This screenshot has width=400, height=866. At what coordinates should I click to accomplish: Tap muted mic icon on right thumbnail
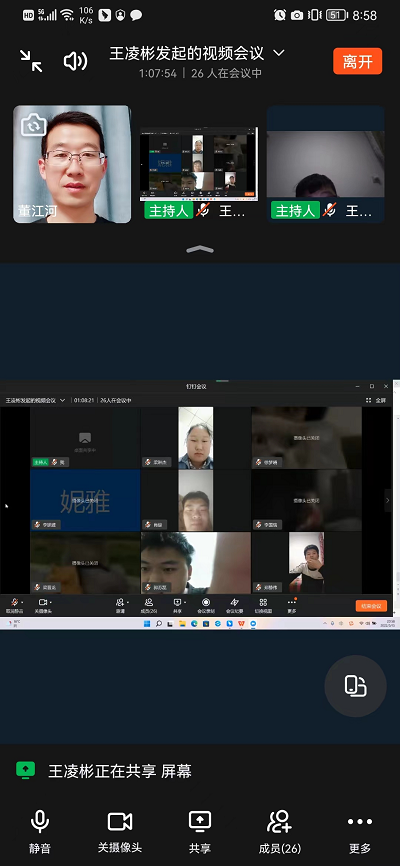pos(330,210)
